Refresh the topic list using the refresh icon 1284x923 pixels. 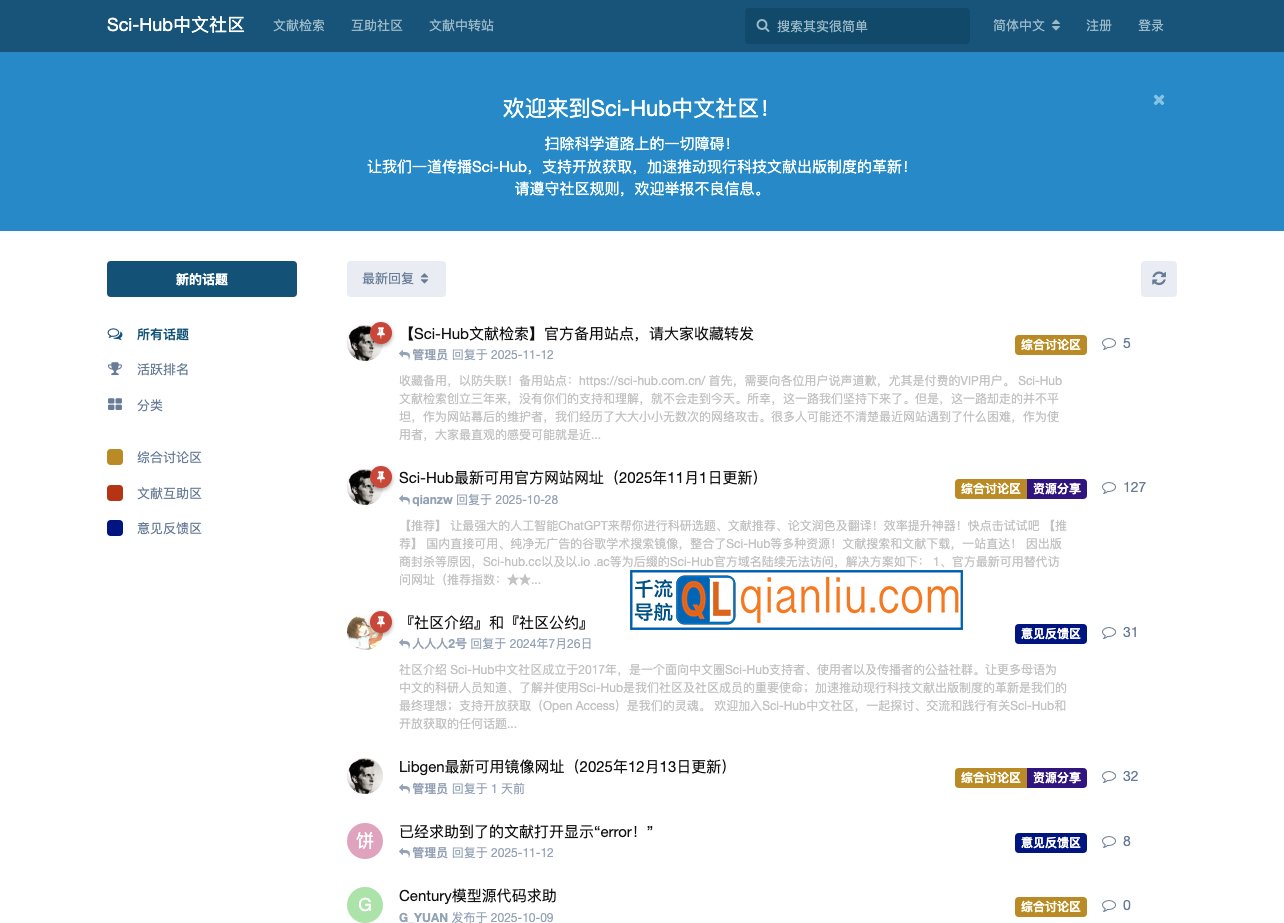(x=1158, y=279)
